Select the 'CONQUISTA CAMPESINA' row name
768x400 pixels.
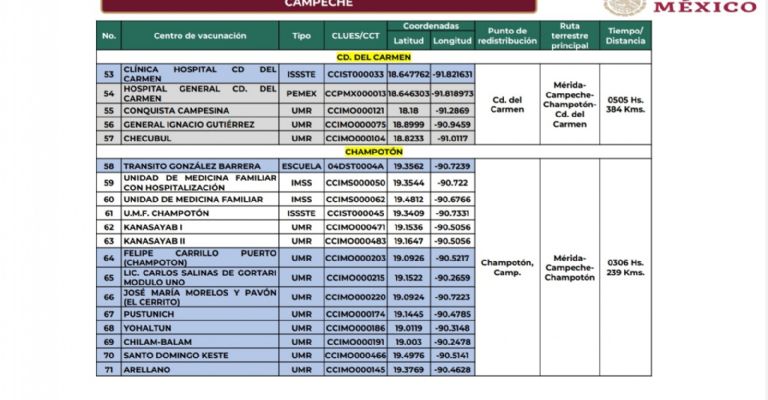coord(200,111)
